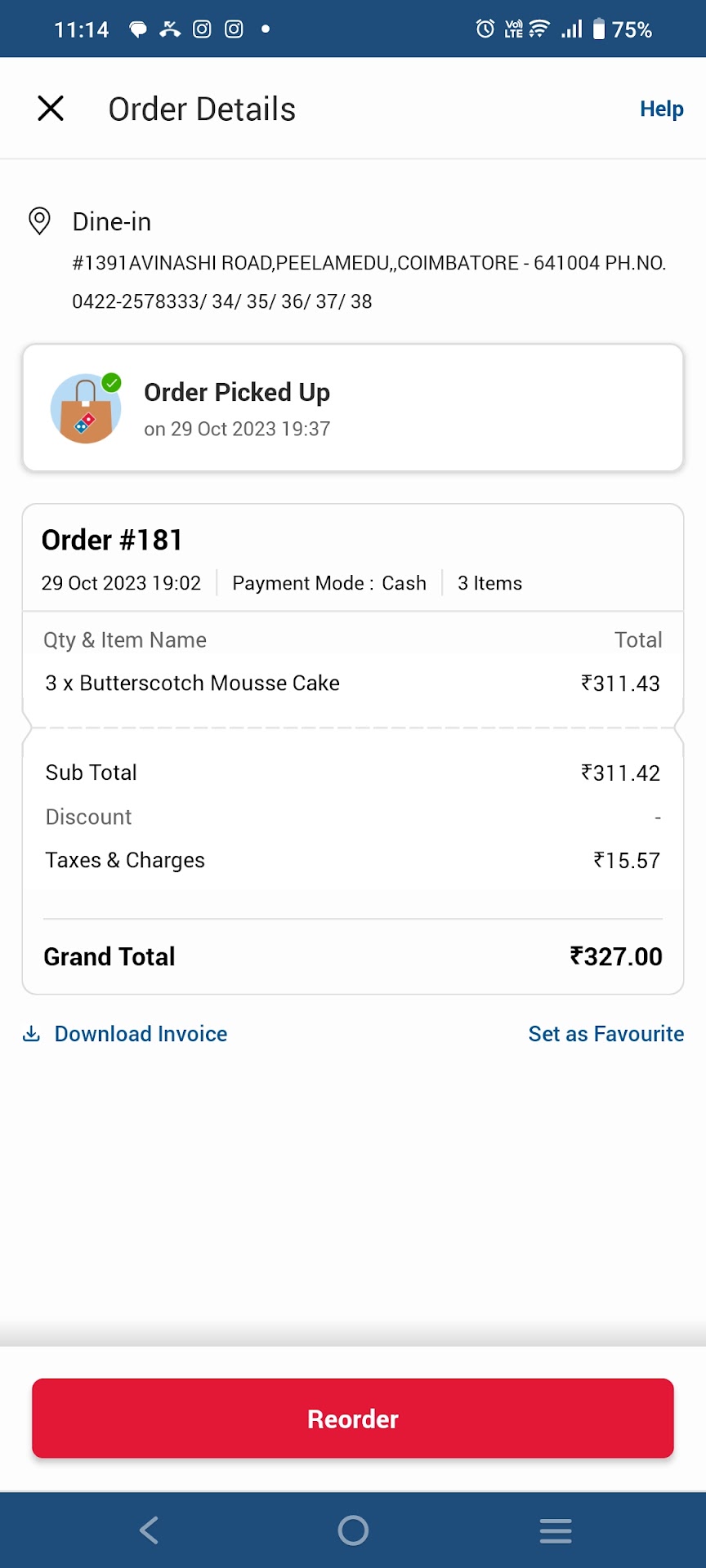Tap the alarm icon in status bar
This screenshot has width=706, height=1568.
click(x=485, y=29)
